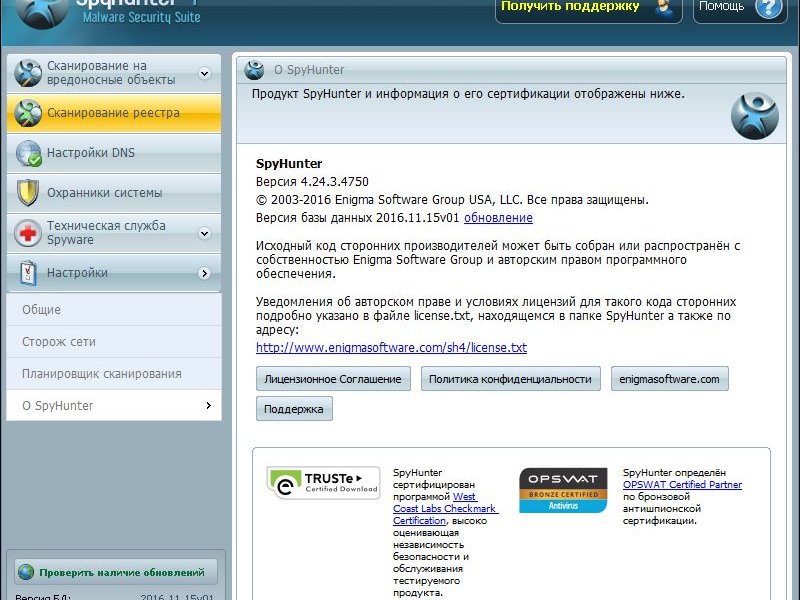This screenshot has width=800, height=600.
Task: Click the large SpyHunter emblem in About panel
Action: point(755,116)
